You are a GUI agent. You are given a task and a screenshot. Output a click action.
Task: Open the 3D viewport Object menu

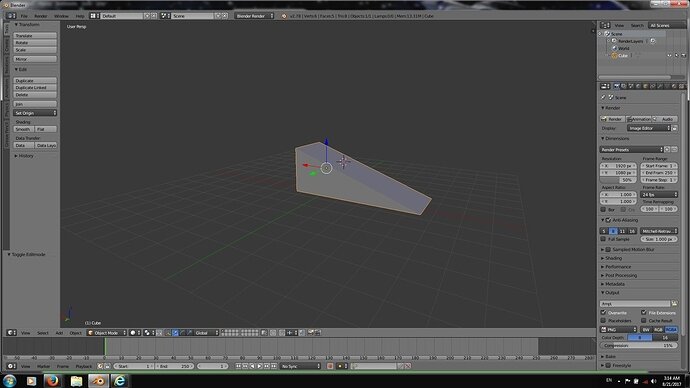coord(76,333)
